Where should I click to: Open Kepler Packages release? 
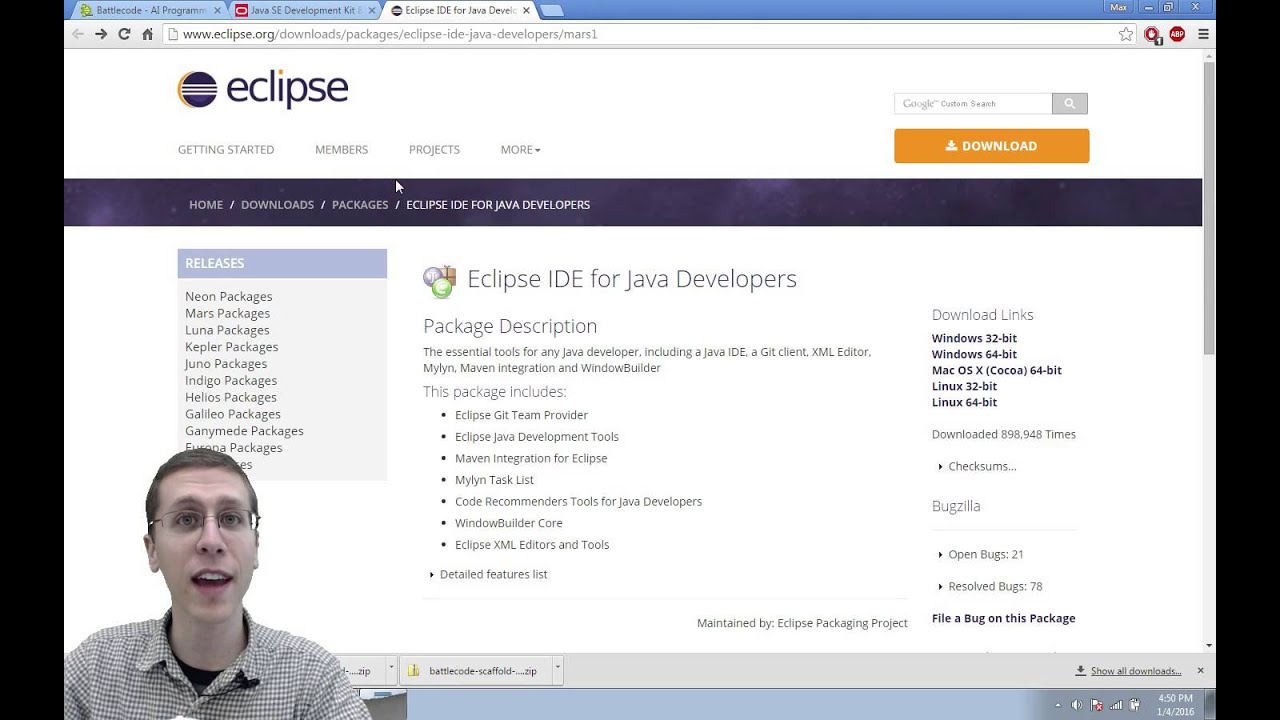pos(231,347)
